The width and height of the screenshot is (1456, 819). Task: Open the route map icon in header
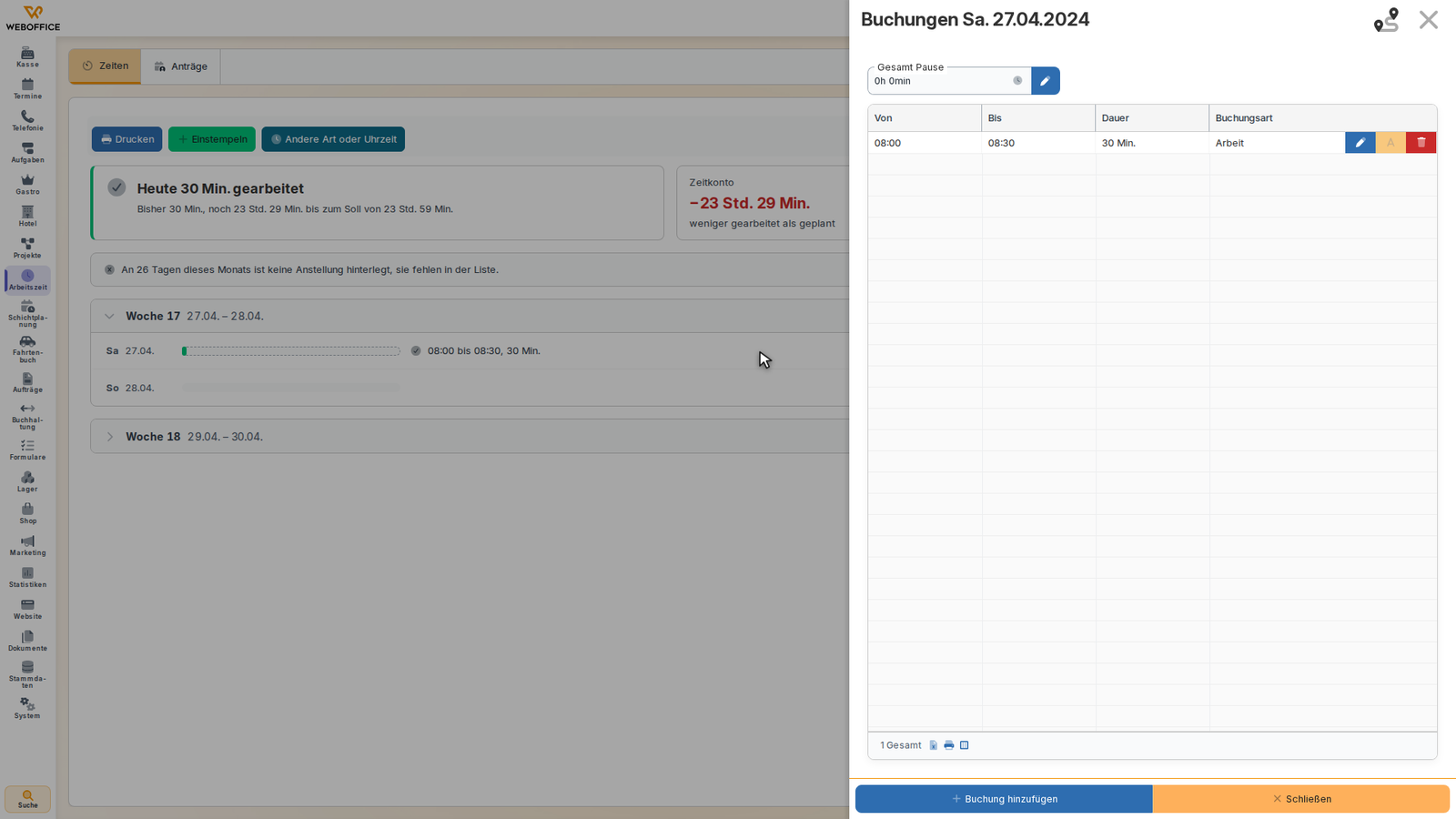(x=1386, y=20)
